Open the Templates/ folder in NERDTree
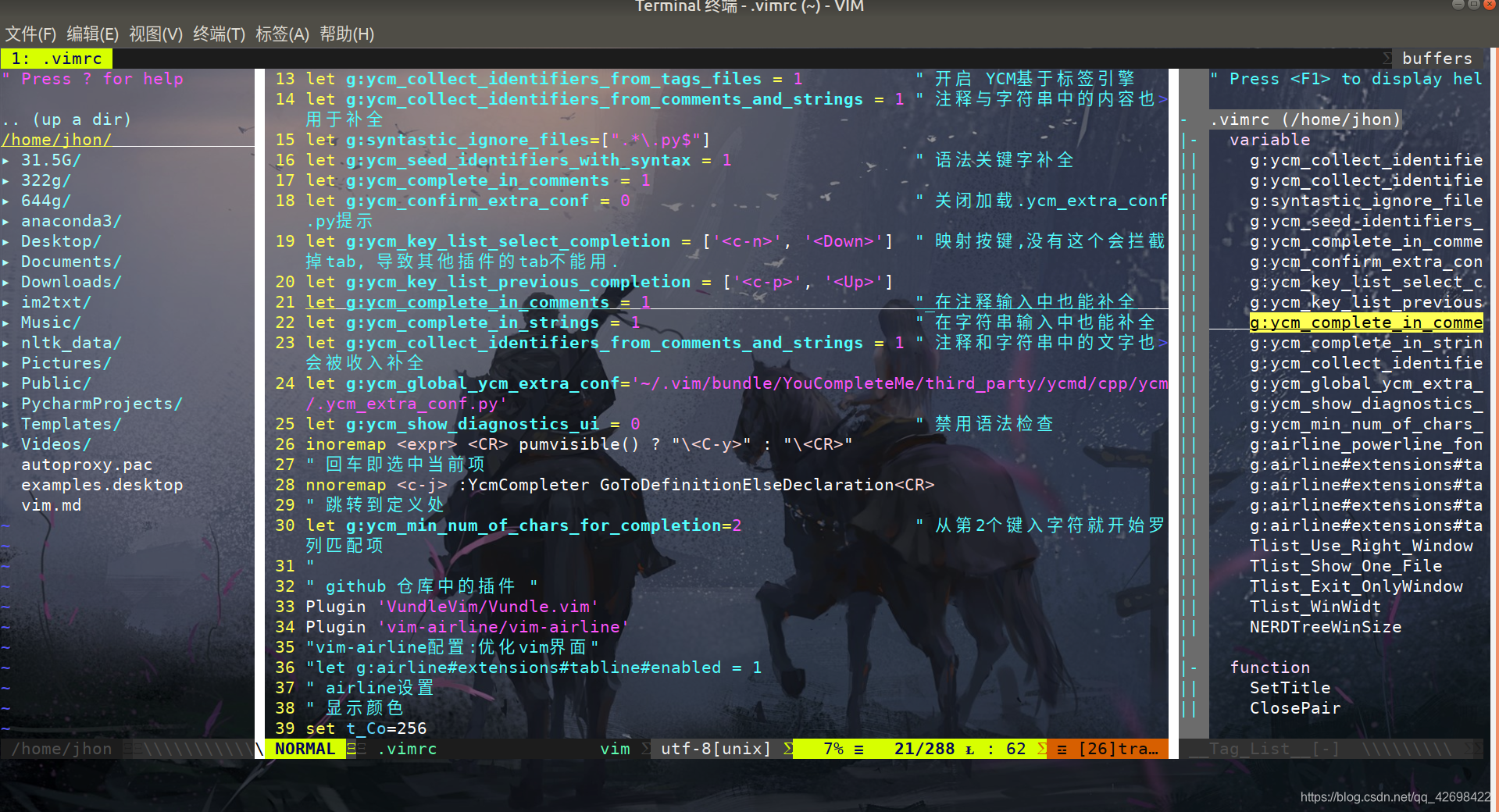Screen dimensions: 1499x812 tap(71, 424)
